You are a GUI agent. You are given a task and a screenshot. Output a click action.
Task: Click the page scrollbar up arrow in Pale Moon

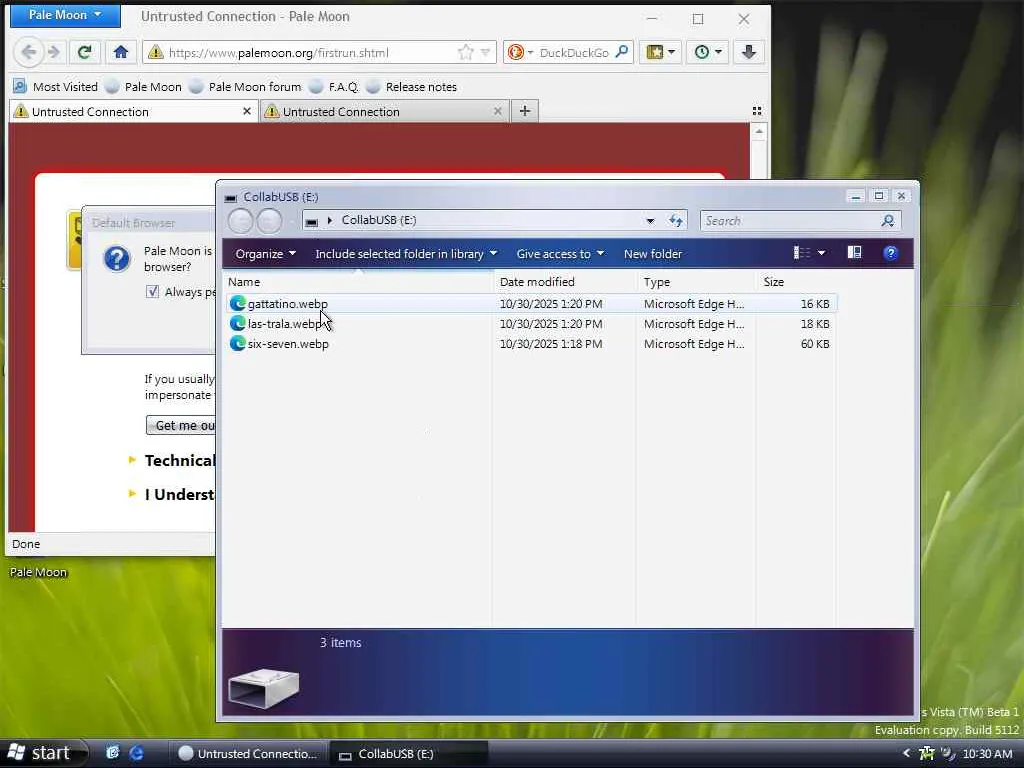[759, 132]
